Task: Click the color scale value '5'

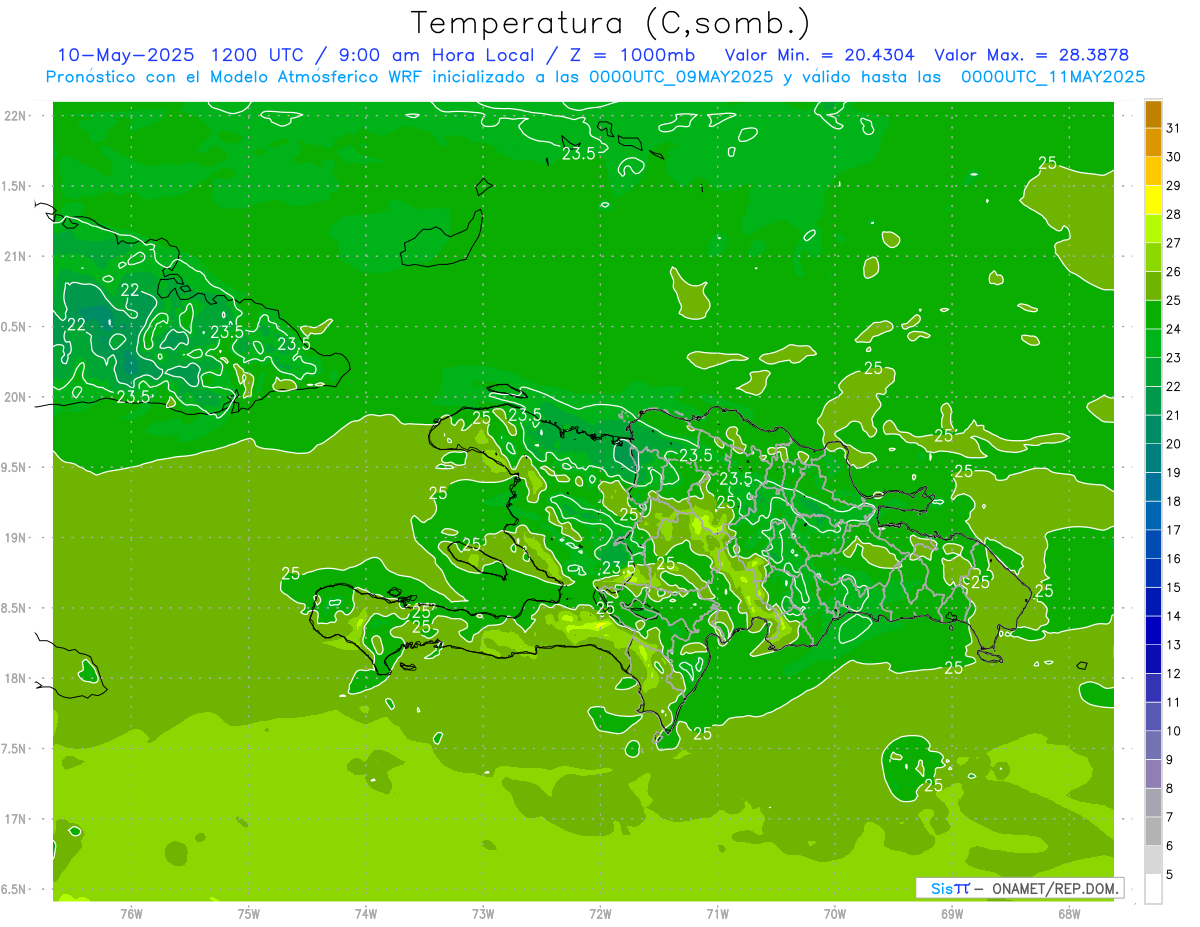Action: point(1170,875)
